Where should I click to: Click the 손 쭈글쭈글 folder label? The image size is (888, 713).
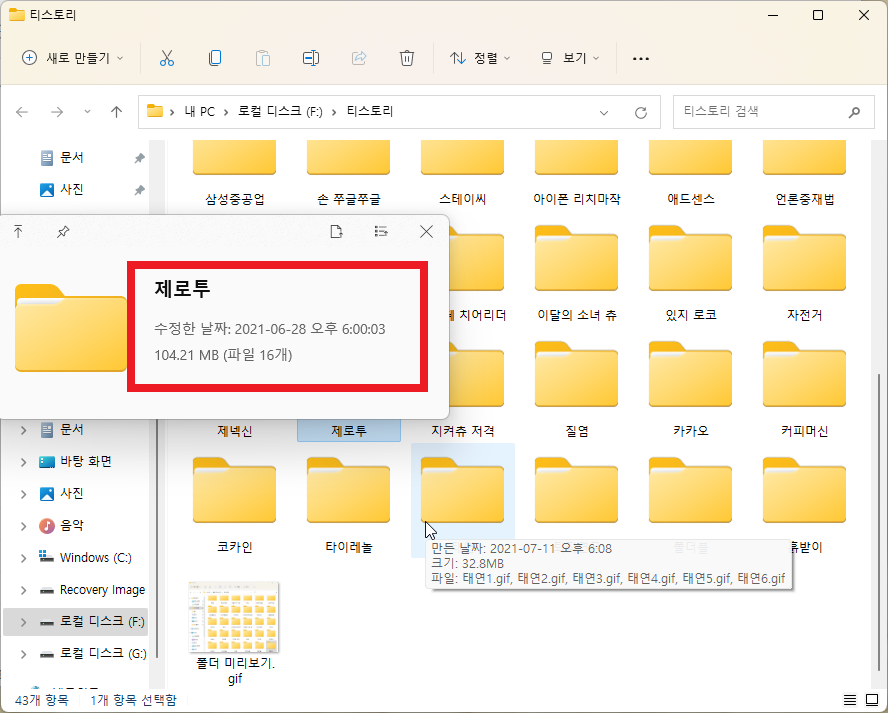[x=348, y=199]
